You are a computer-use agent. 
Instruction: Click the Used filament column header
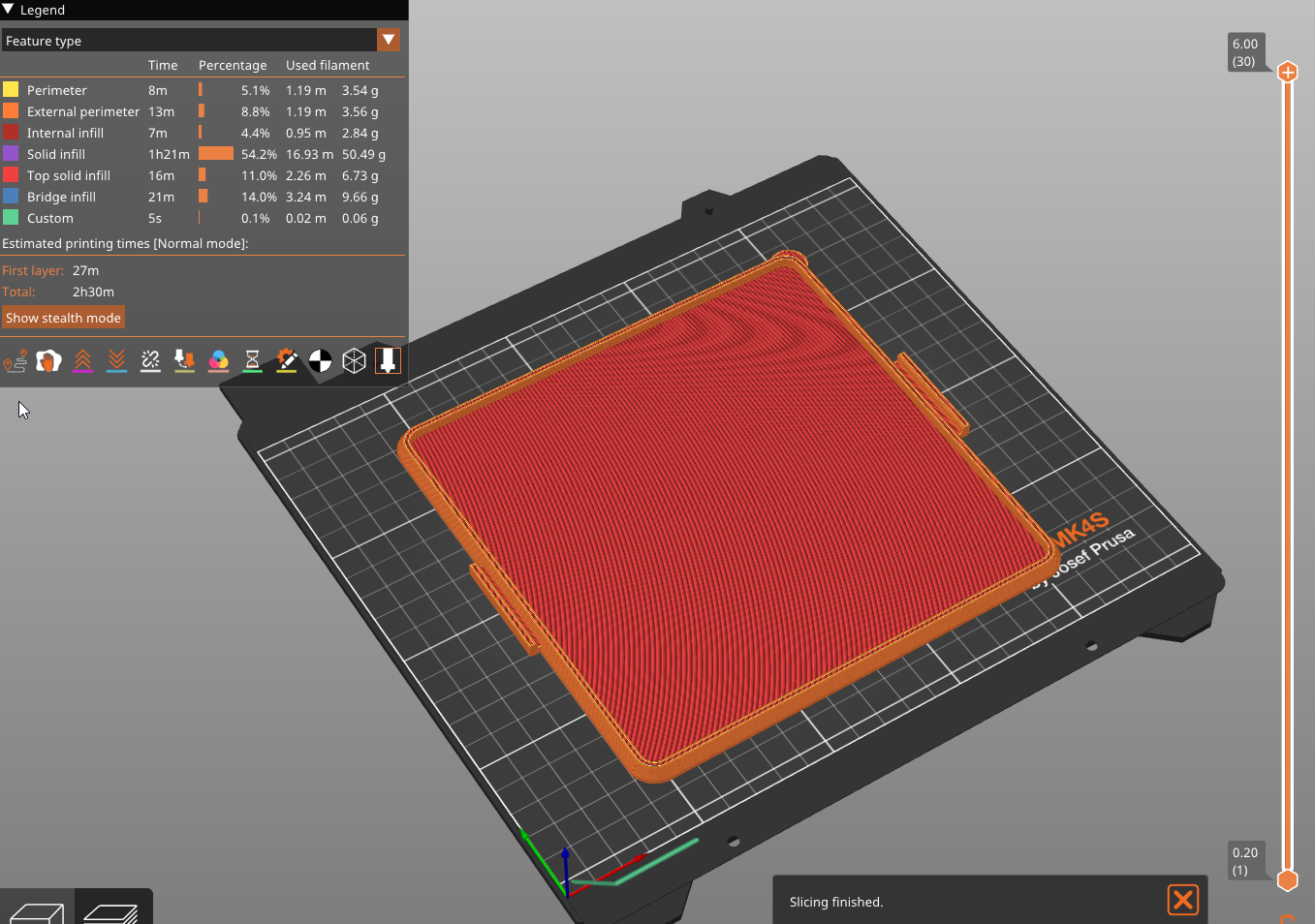pos(328,65)
